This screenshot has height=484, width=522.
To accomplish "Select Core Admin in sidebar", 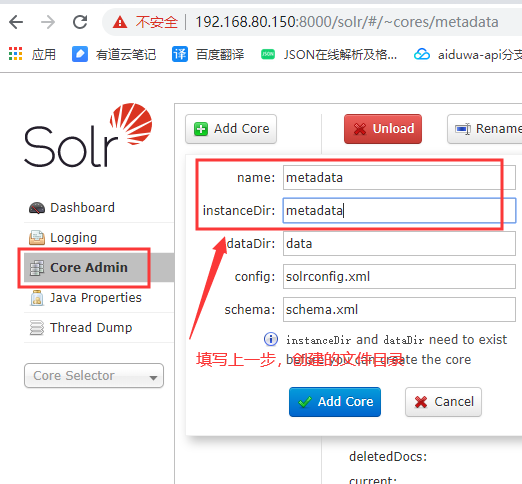I will coord(99,267).
